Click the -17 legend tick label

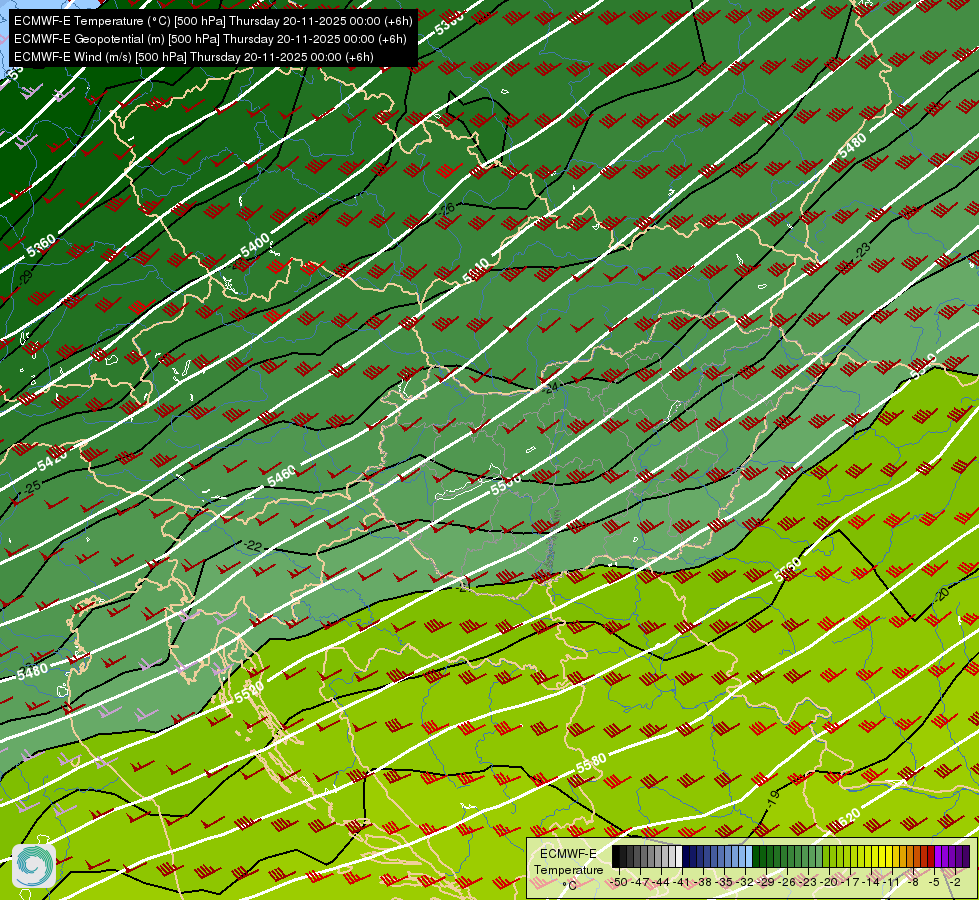[x=850, y=882]
